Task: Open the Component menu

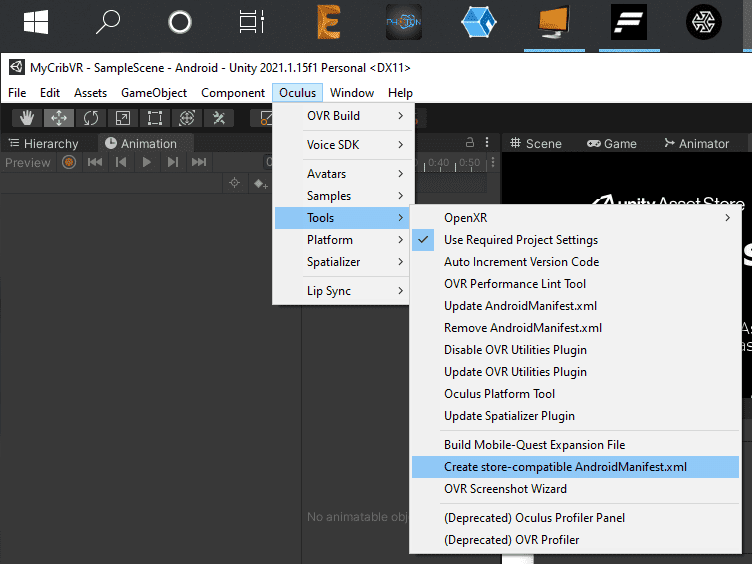Action: 233,93
